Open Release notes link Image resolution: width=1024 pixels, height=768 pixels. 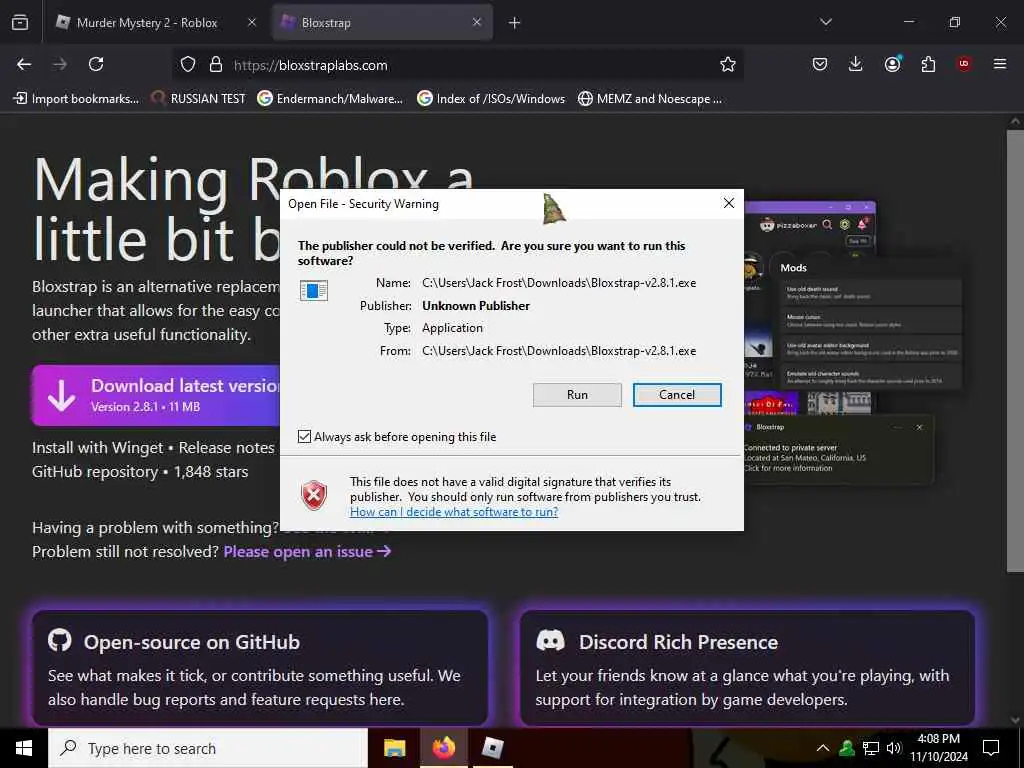coord(227,447)
